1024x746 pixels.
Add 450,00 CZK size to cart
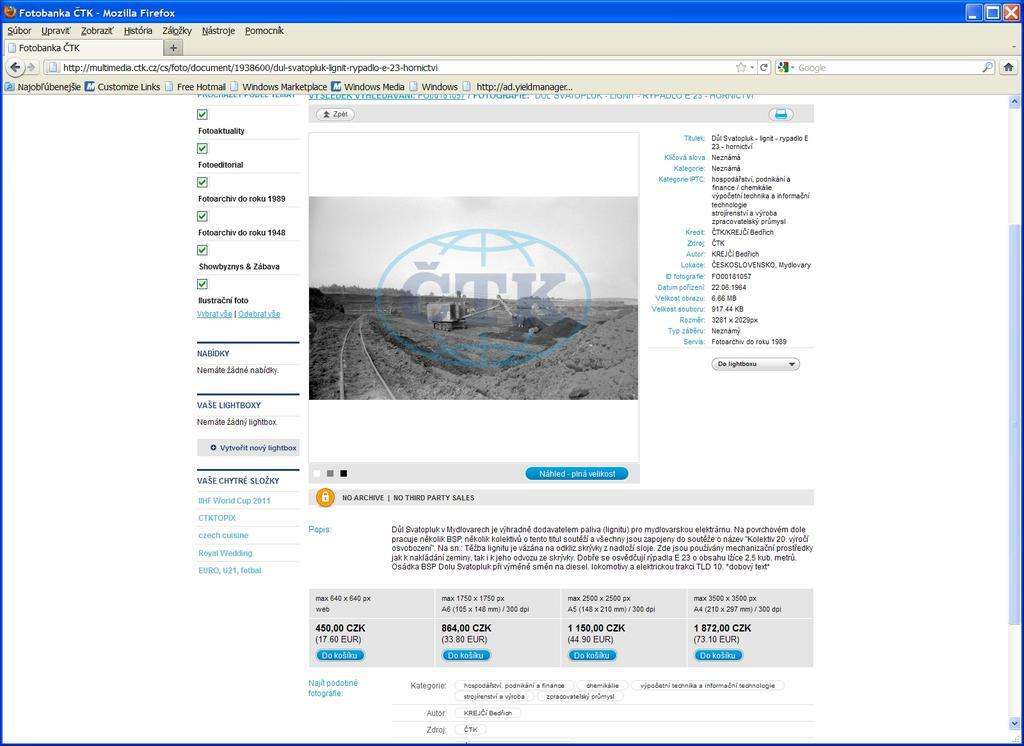(340, 655)
